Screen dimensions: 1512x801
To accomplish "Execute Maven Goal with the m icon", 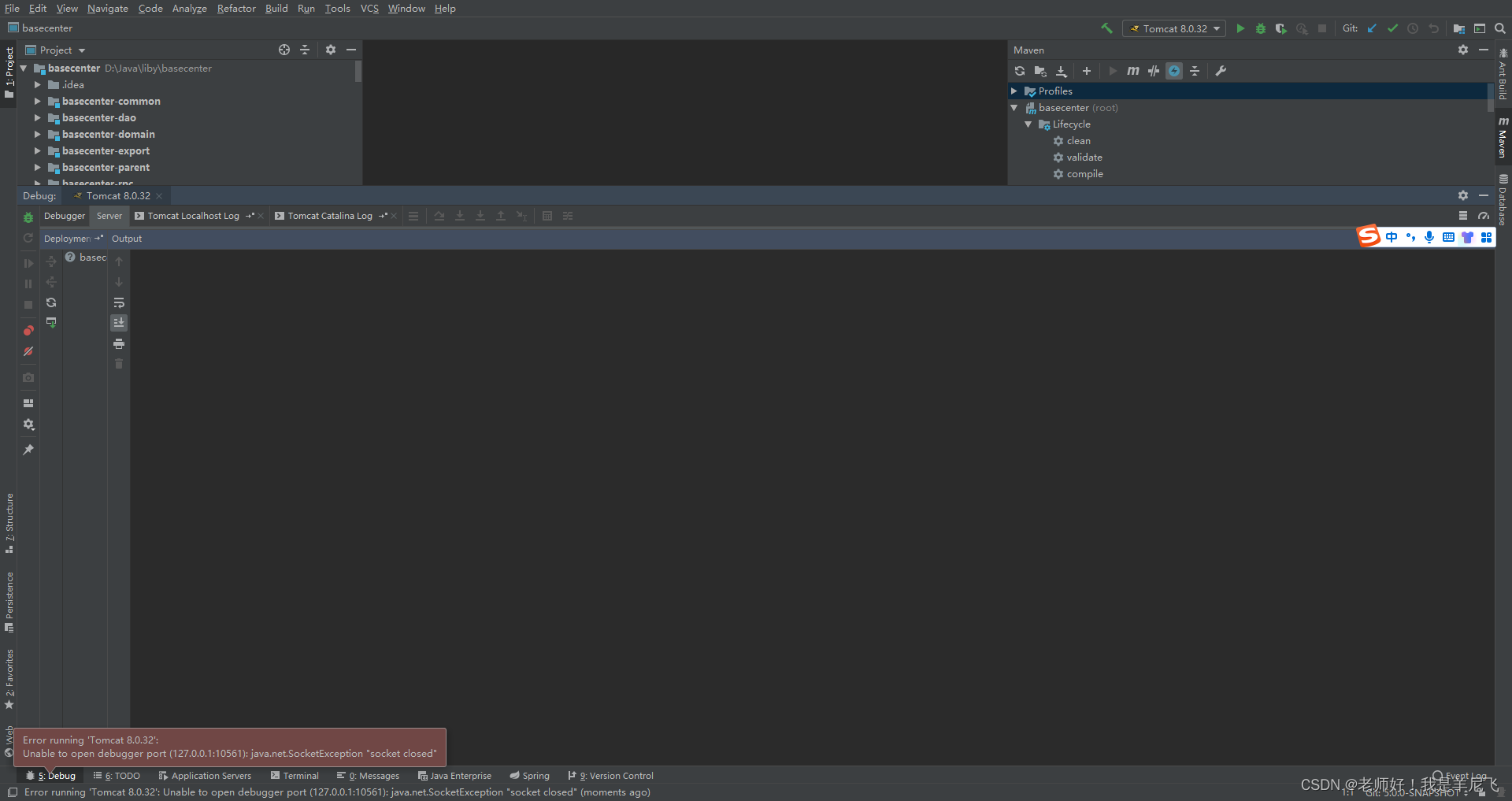I will click(1133, 71).
